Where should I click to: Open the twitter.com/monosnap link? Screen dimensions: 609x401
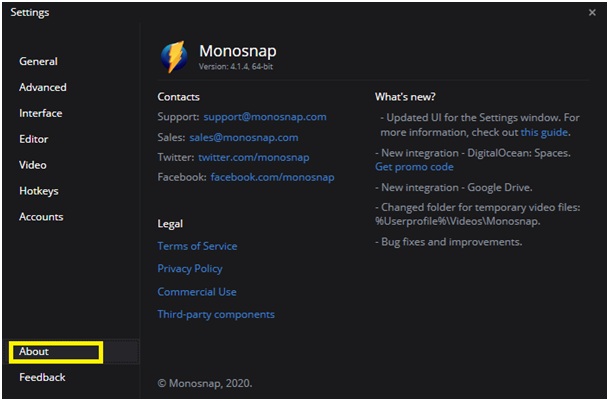coord(254,157)
